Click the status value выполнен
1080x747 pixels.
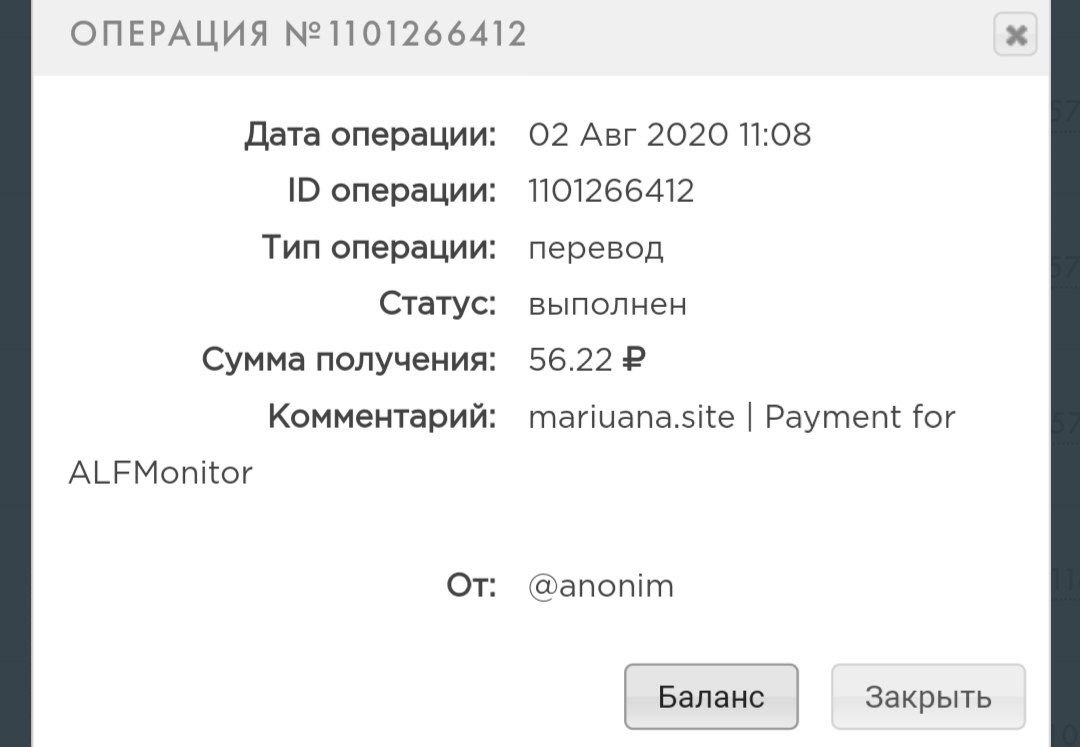[x=607, y=304]
